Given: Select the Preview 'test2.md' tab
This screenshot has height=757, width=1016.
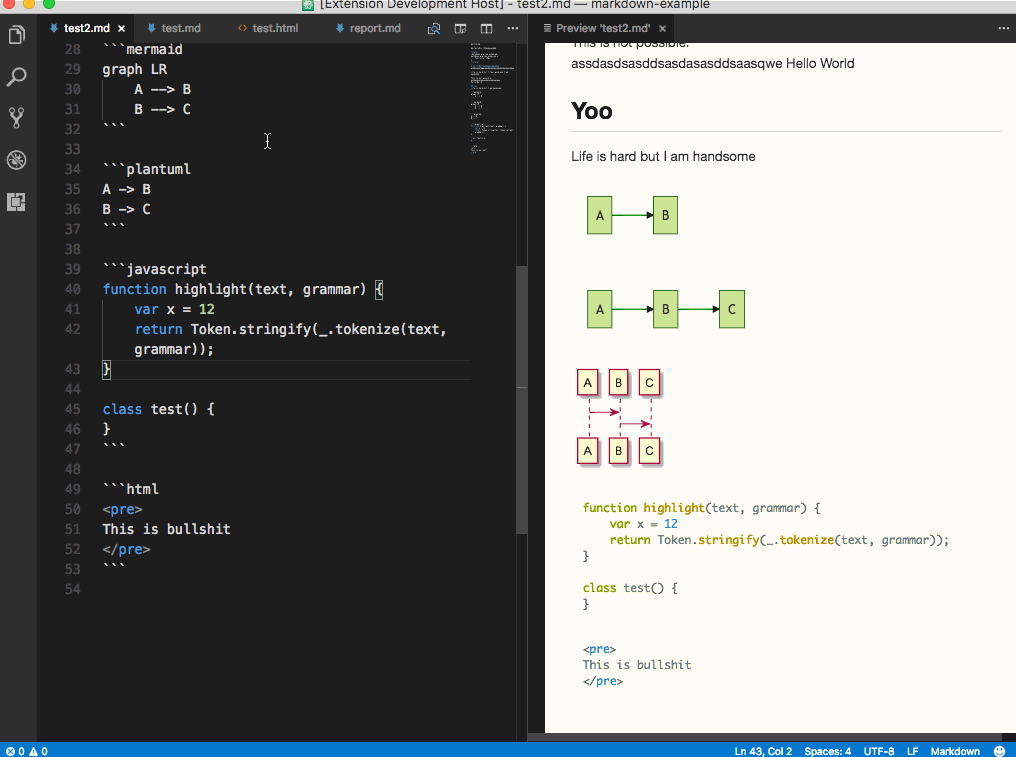Looking at the screenshot, I should pyautogui.click(x=603, y=29).
